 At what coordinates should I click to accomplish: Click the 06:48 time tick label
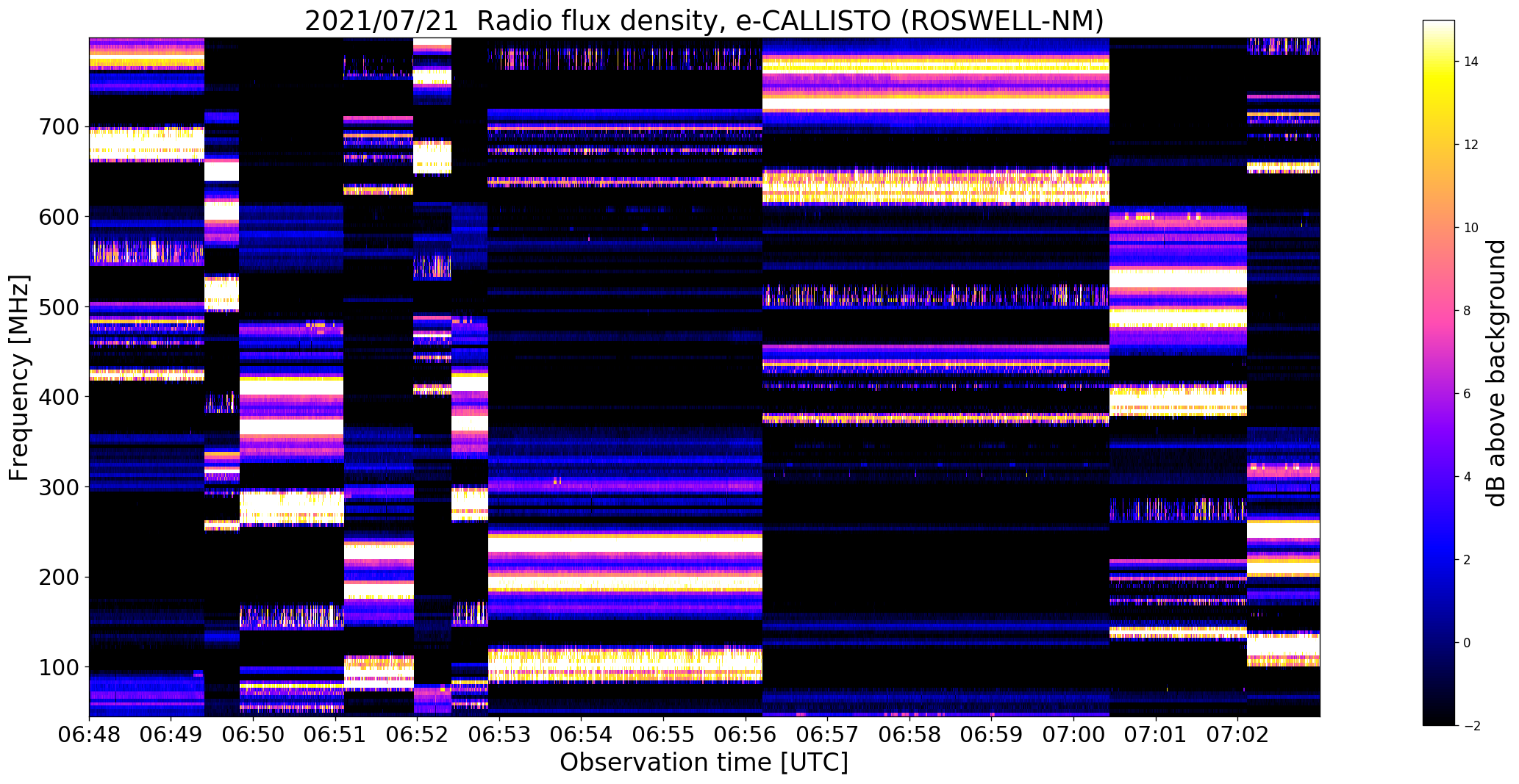[x=89, y=735]
